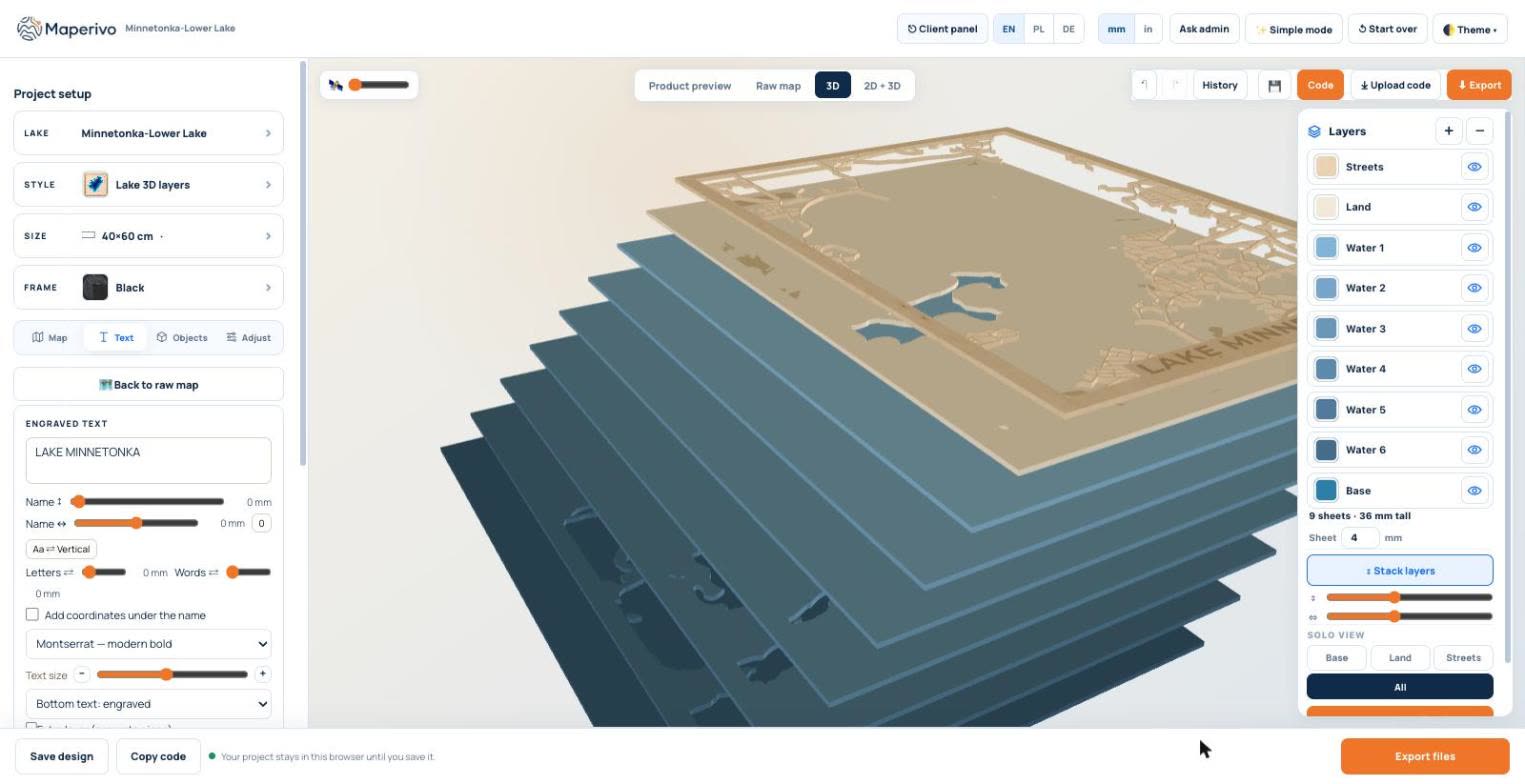Screen dimensions: 1525x784
Task: Click the Name vertical offset slider
Action: tap(148, 501)
